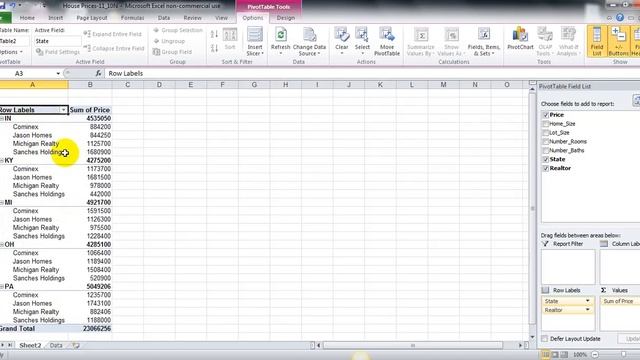This screenshot has width=640, height=360.
Task: Open Summarize Values By
Action: coord(421,41)
